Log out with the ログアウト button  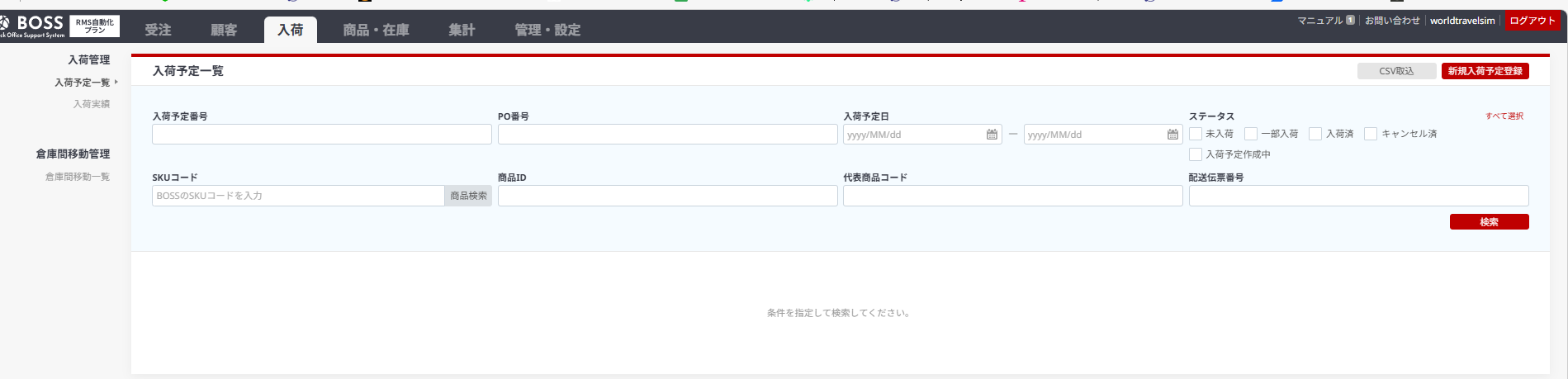tap(1532, 21)
